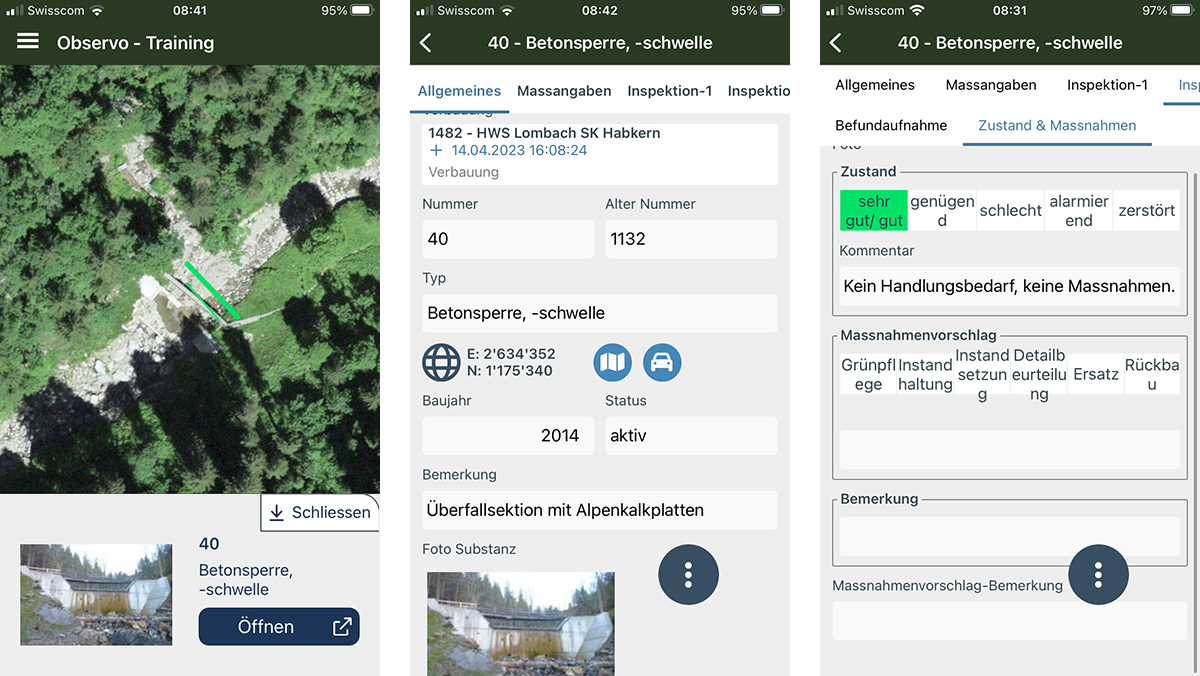The height and width of the screenshot is (676, 1200).
Task: Select condition 'sehr gut/ gut'
Action: coord(873,211)
